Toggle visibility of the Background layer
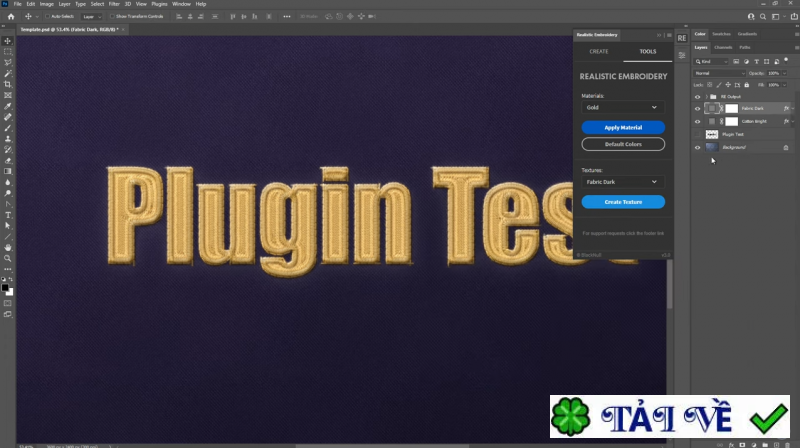This screenshot has height=448, width=800. click(x=698, y=147)
